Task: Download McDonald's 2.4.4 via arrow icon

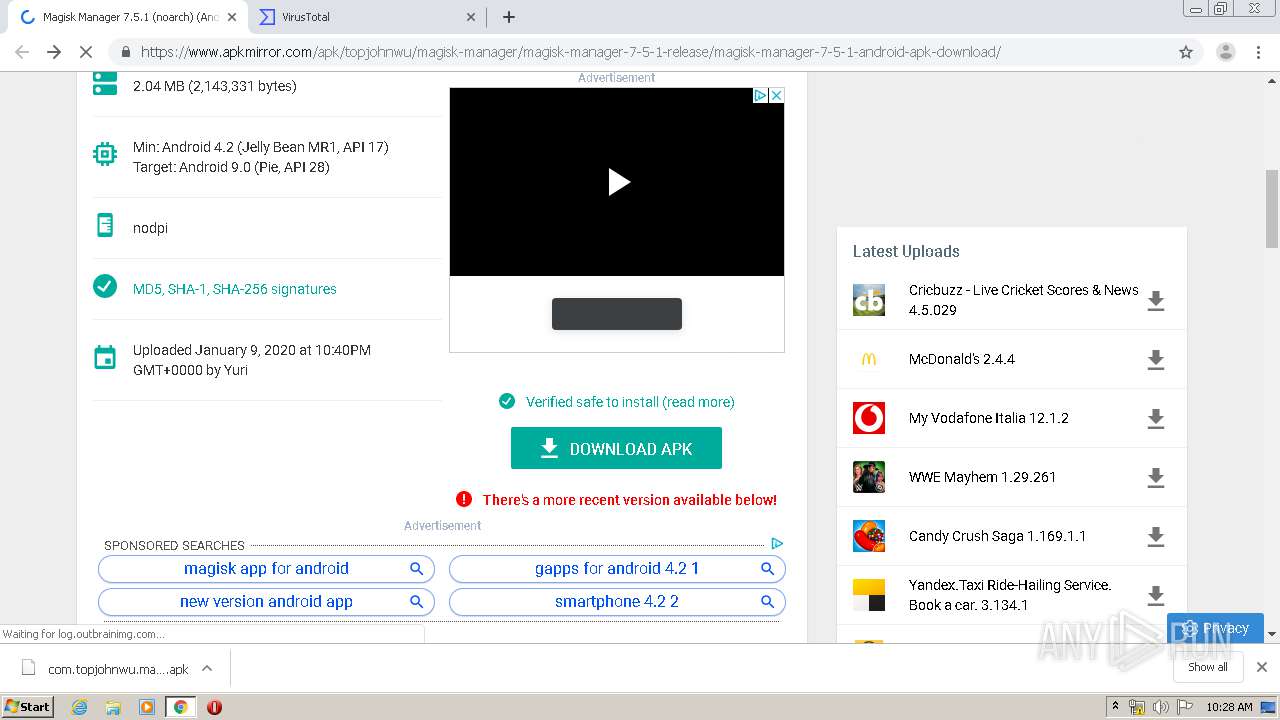Action: click(x=1156, y=360)
